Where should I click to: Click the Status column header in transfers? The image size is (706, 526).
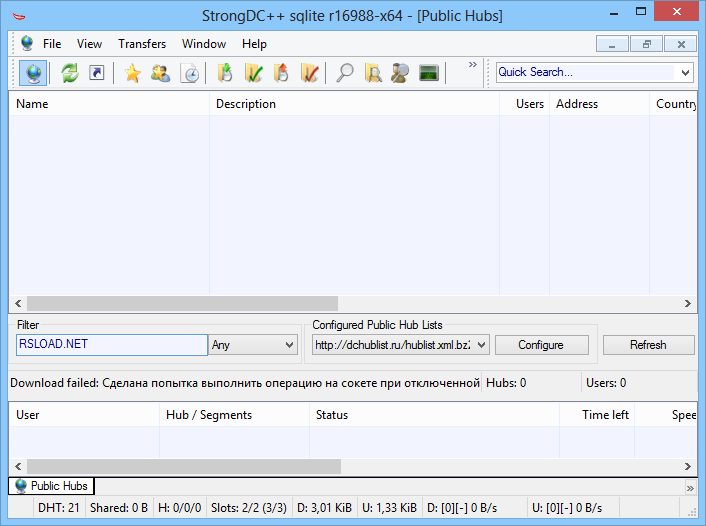434,415
